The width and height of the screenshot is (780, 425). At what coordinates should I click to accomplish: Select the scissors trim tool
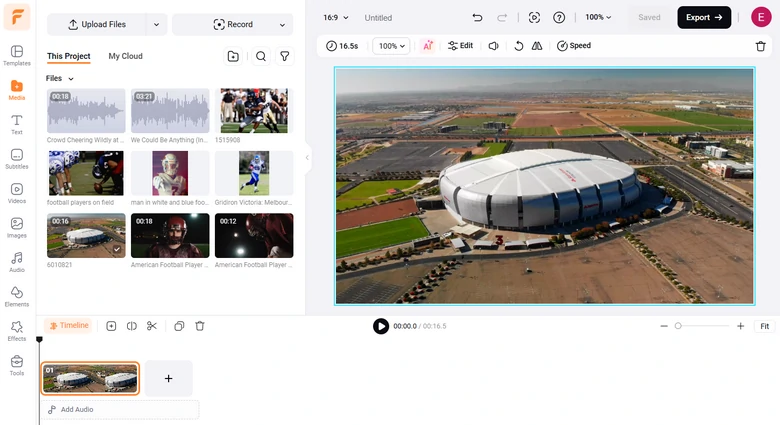coord(152,326)
